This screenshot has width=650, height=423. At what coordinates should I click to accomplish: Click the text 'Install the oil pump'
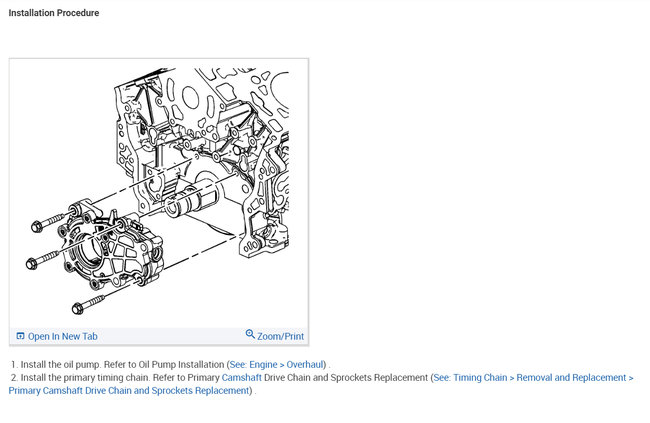[61, 365]
